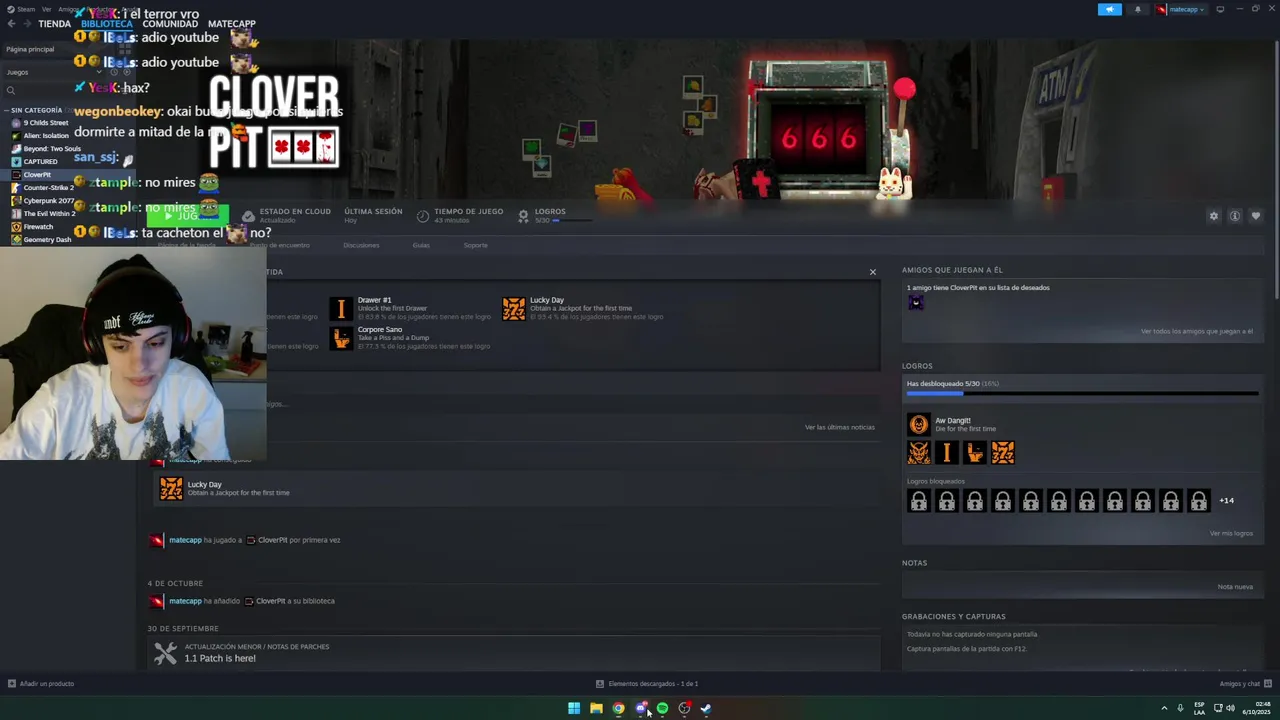Click Ver mis logros link

coord(1231,533)
